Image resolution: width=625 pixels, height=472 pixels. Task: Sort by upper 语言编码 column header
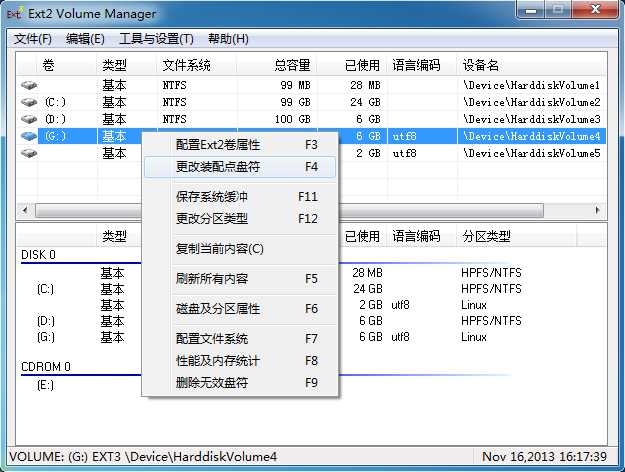[x=423, y=65]
